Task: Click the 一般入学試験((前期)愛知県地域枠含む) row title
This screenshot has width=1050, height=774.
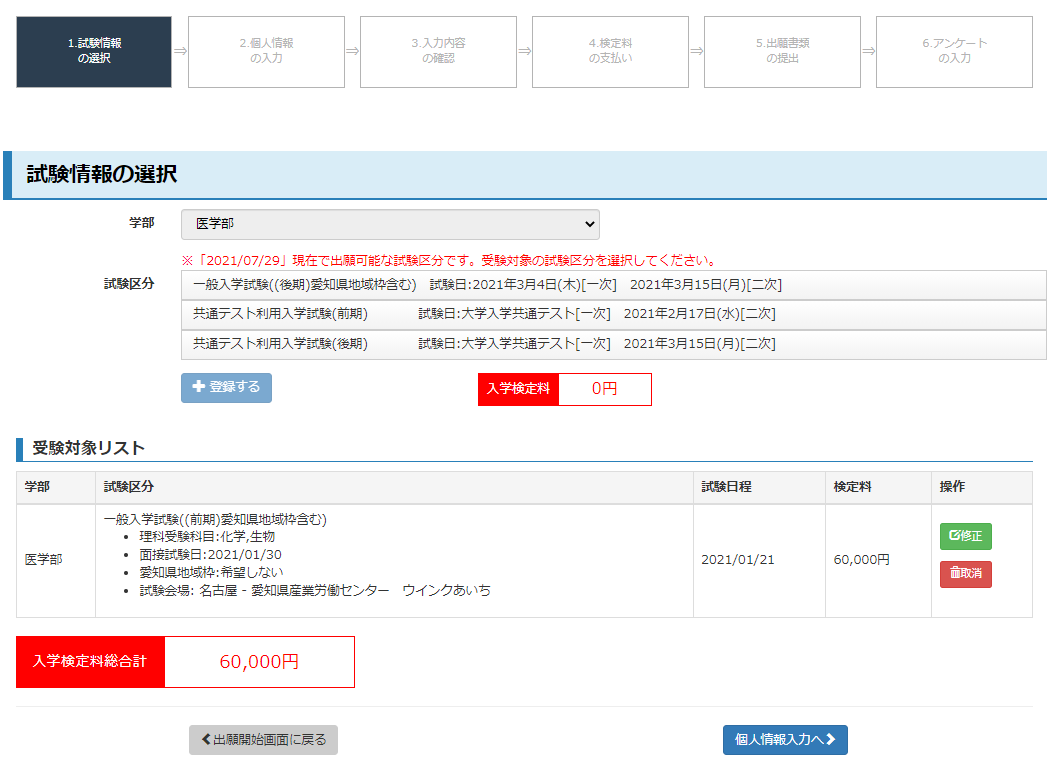Action: (x=215, y=520)
